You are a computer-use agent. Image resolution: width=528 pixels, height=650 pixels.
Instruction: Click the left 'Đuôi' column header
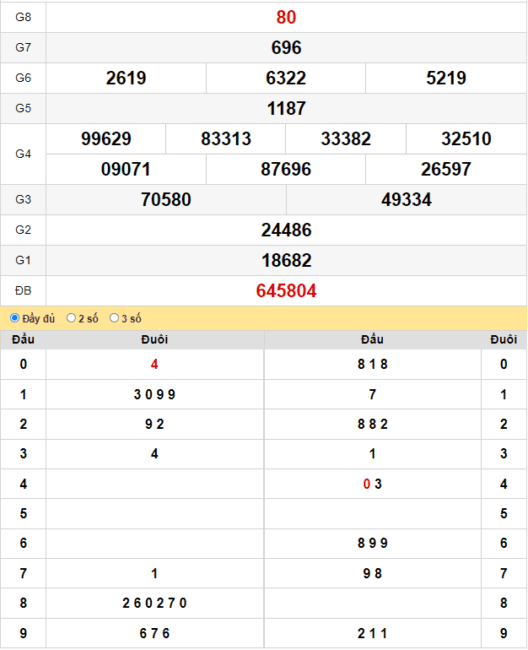(x=155, y=340)
